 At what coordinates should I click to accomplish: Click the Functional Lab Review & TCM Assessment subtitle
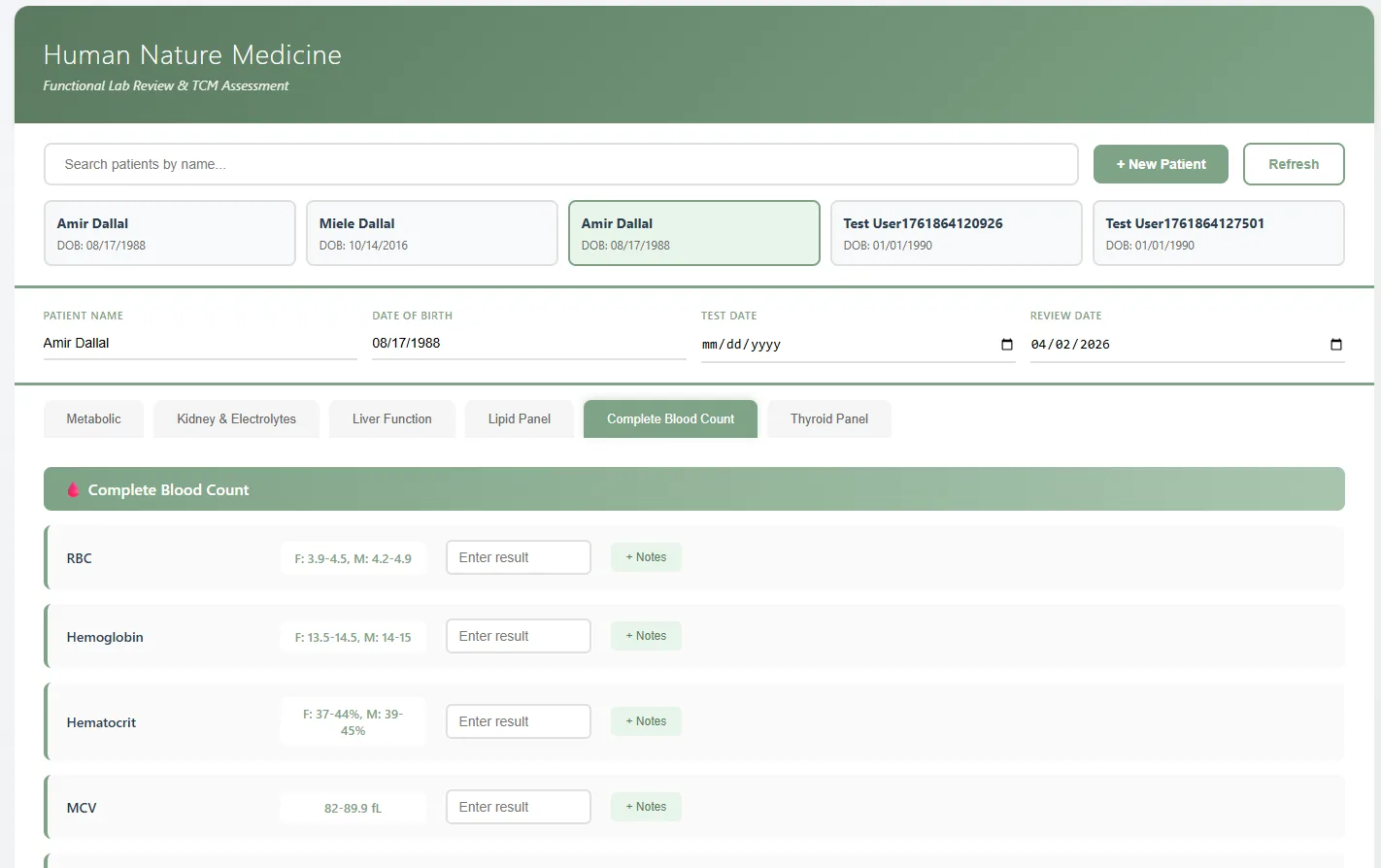tap(166, 85)
